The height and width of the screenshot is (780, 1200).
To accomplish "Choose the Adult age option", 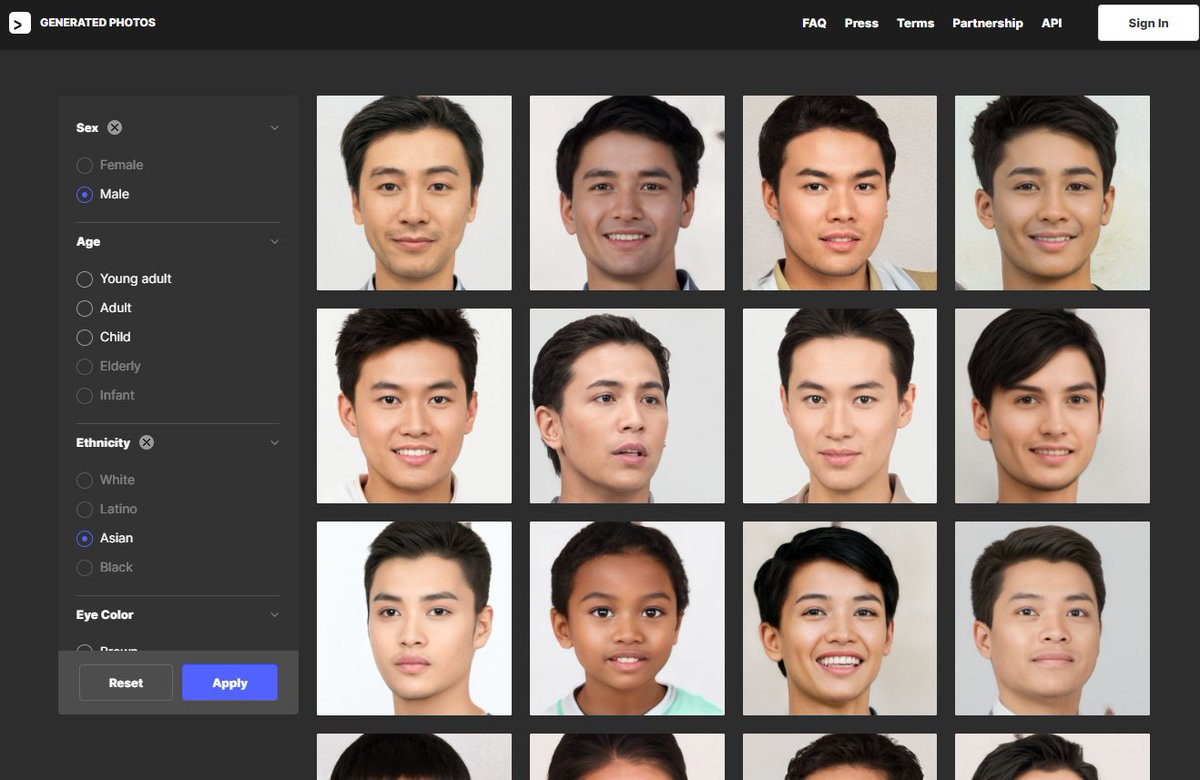I will click(x=85, y=308).
